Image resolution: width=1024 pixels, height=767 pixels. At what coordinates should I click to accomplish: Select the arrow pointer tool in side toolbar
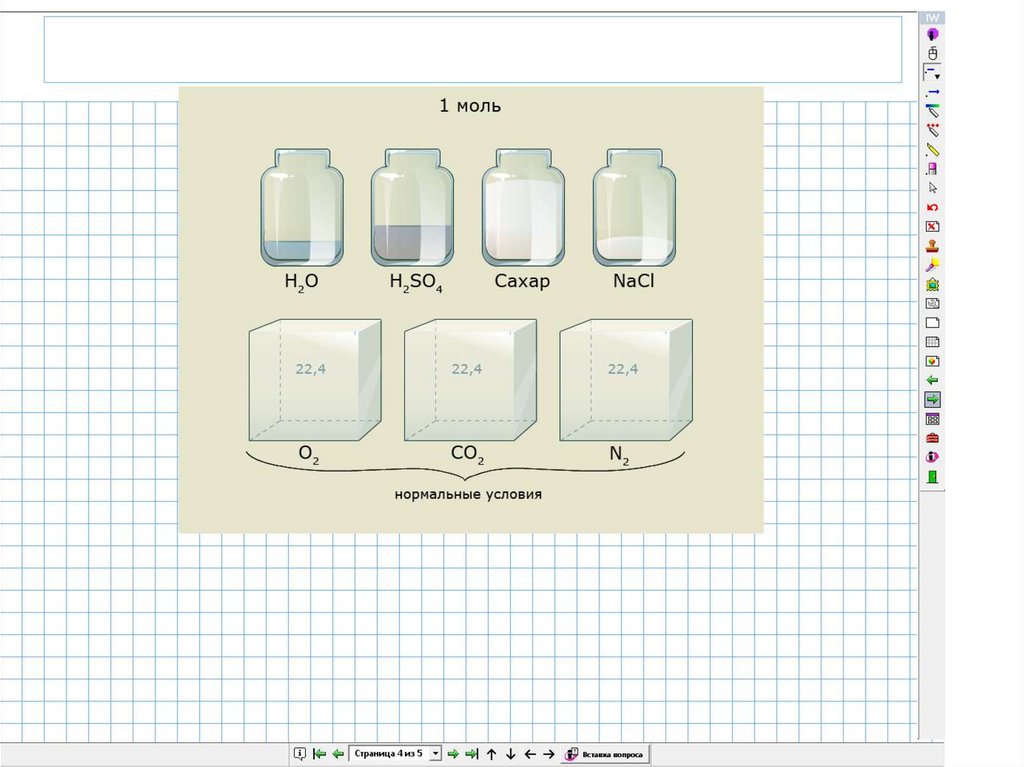point(932,188)
